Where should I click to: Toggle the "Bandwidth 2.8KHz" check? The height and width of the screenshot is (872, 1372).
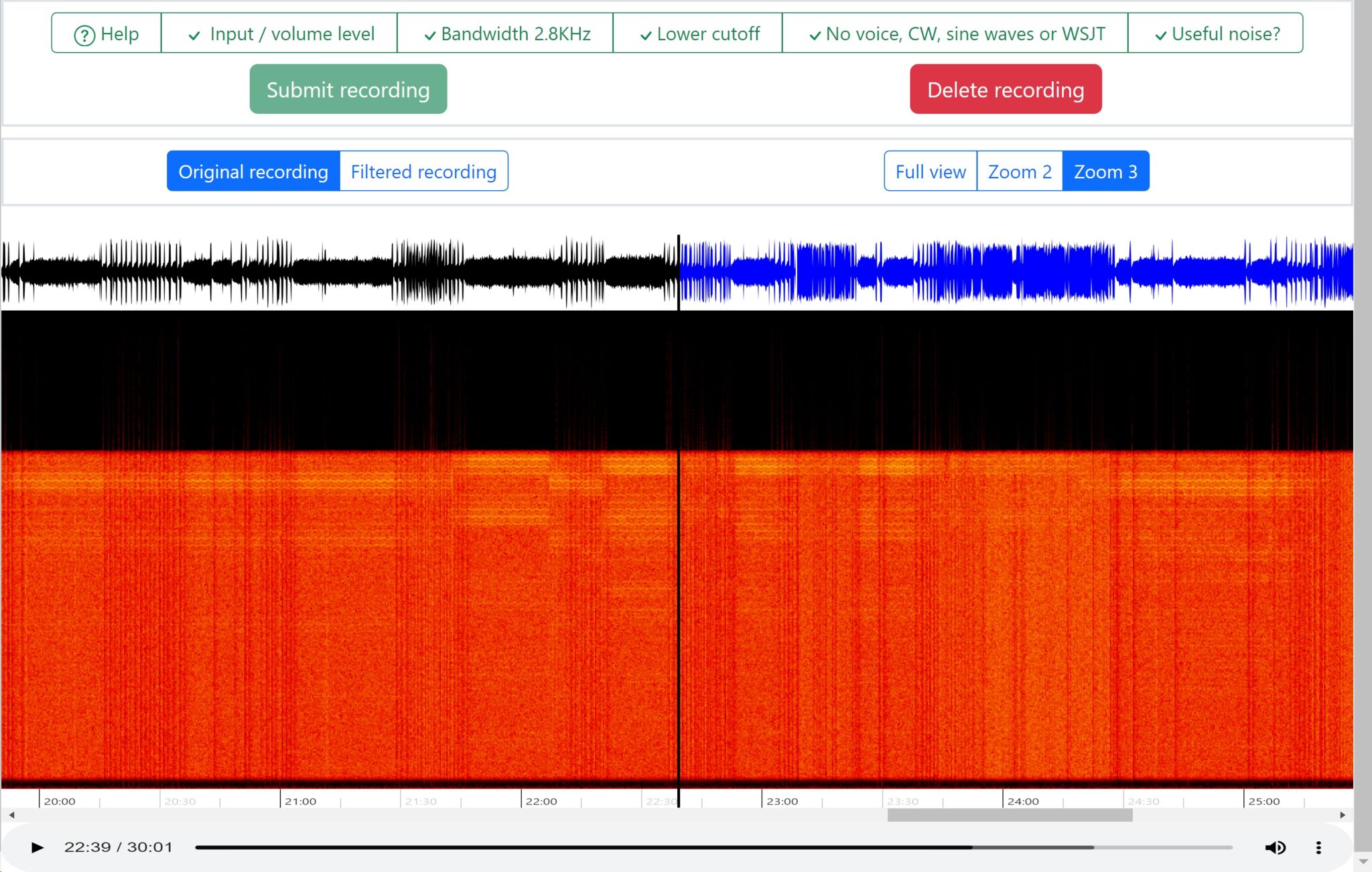click(x=430, y=33)
